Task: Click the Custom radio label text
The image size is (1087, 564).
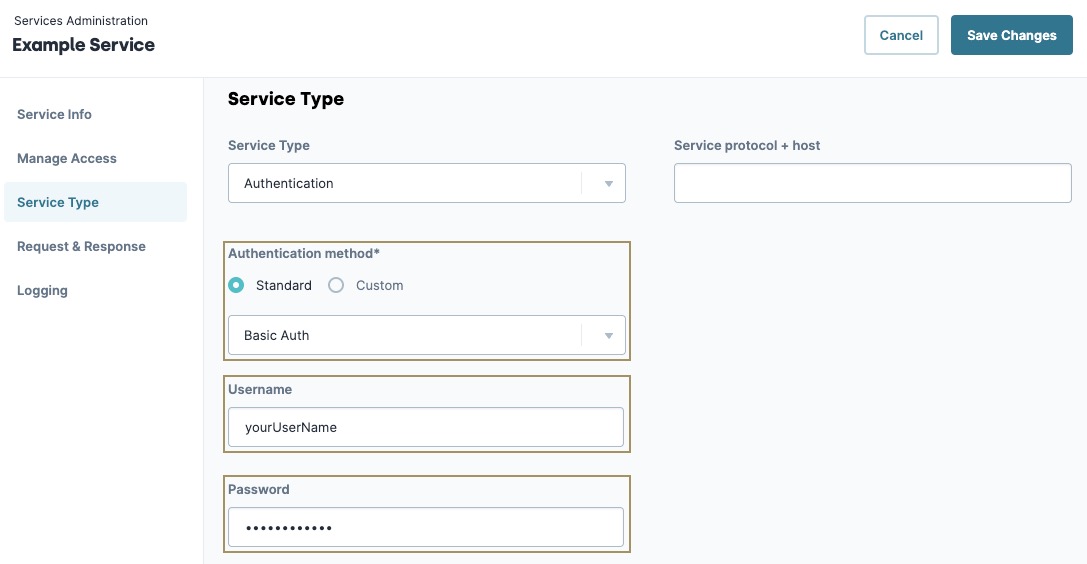Action: pos(379,285)
